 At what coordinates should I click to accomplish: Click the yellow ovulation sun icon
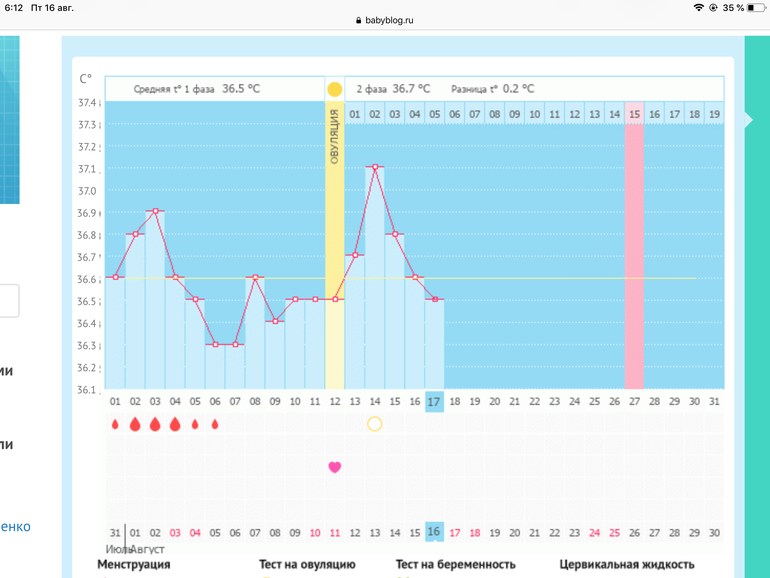(x=335, y=89)
